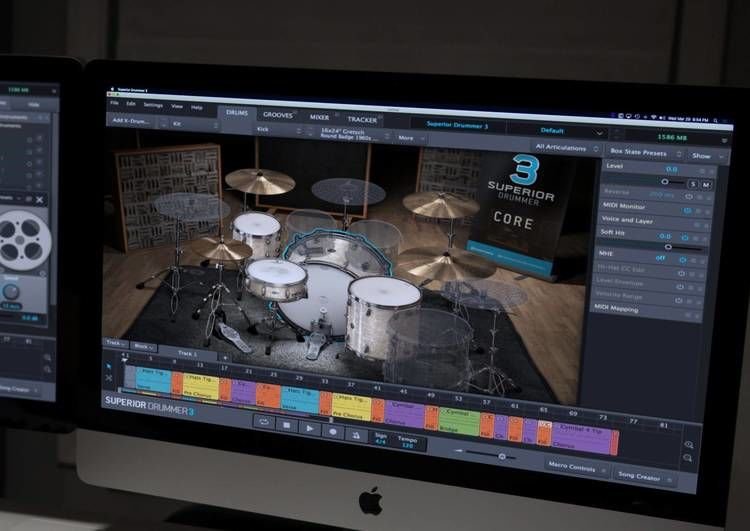Screen dimensions: 750x531
Task: Open the 16x24 Gretsch Round Badge drum dropdown
Action: [354, 134]
